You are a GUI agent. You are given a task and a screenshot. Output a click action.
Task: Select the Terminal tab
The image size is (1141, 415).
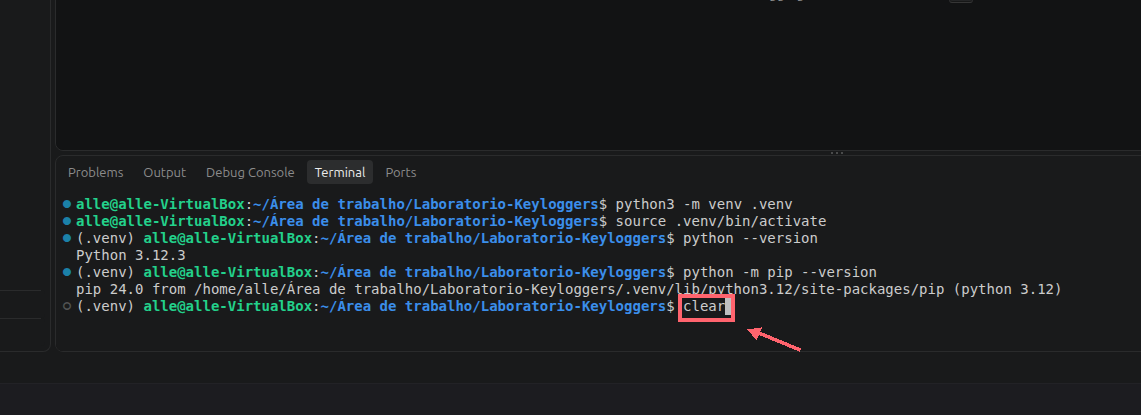[340, 173]
